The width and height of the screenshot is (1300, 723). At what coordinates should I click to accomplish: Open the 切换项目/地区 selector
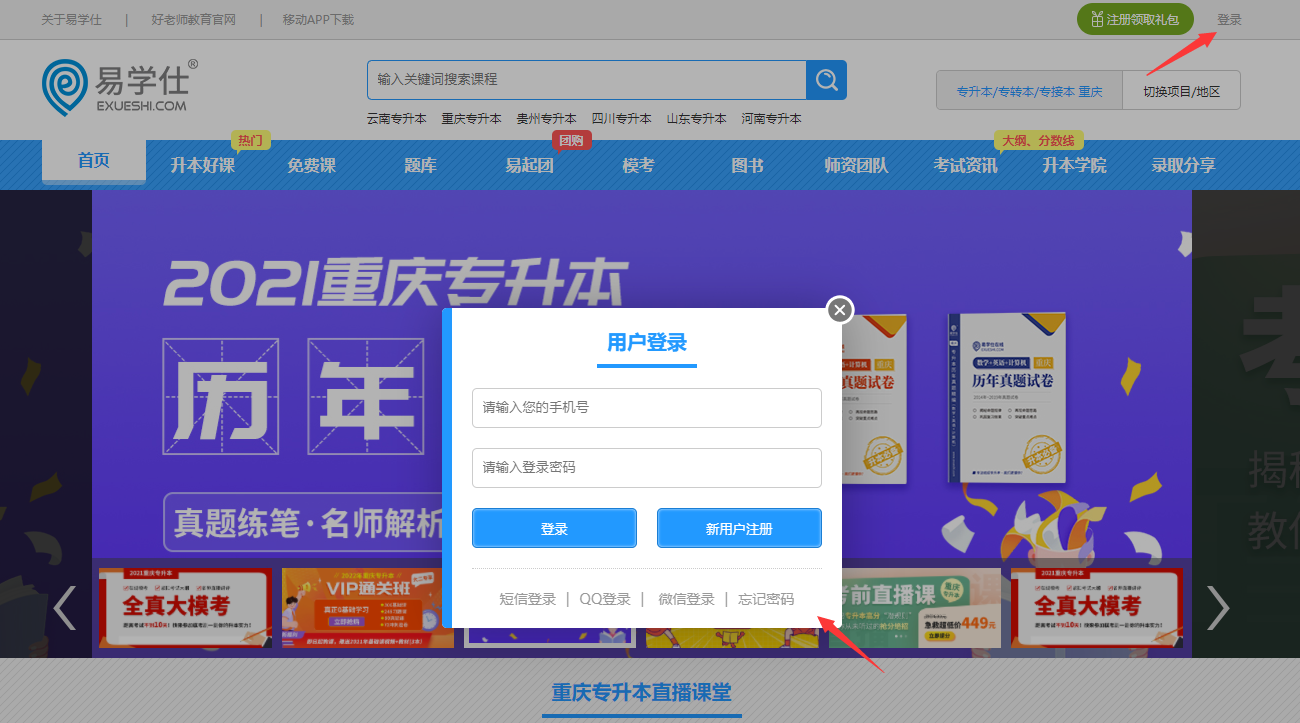(1182, 90)
